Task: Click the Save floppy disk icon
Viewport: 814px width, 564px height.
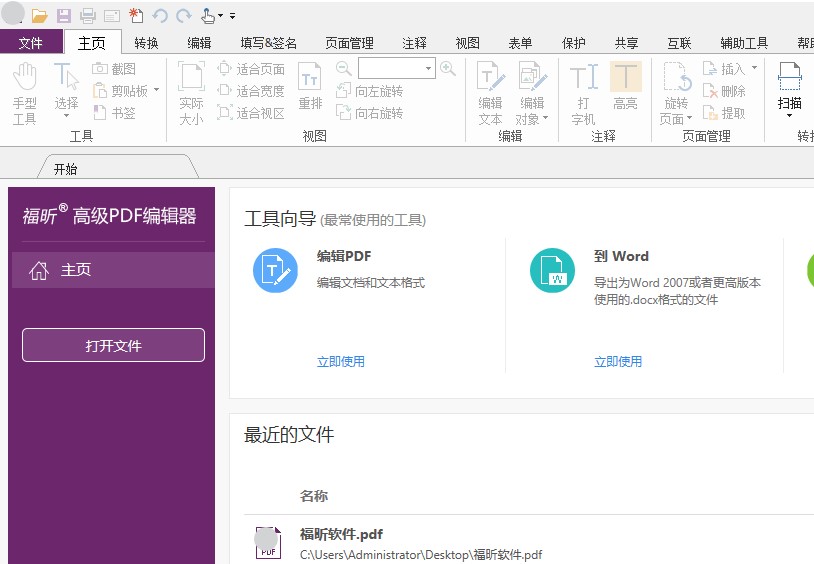Action: 64,16
